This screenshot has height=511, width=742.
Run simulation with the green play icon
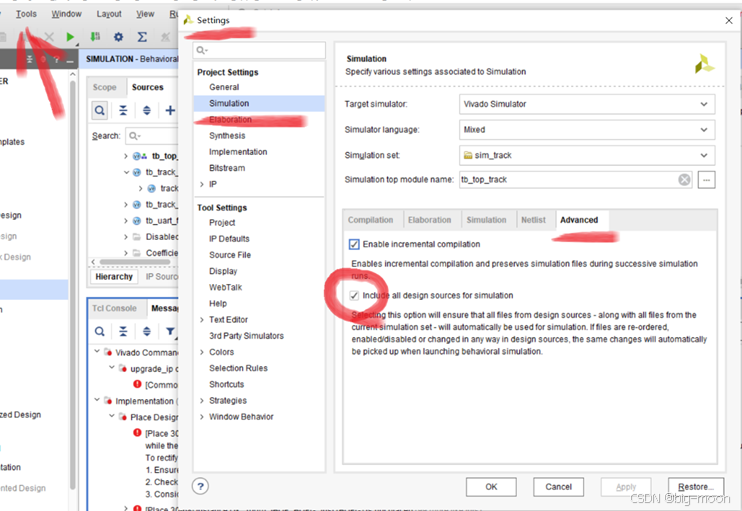pyautogui.click(x=71, y=36)
